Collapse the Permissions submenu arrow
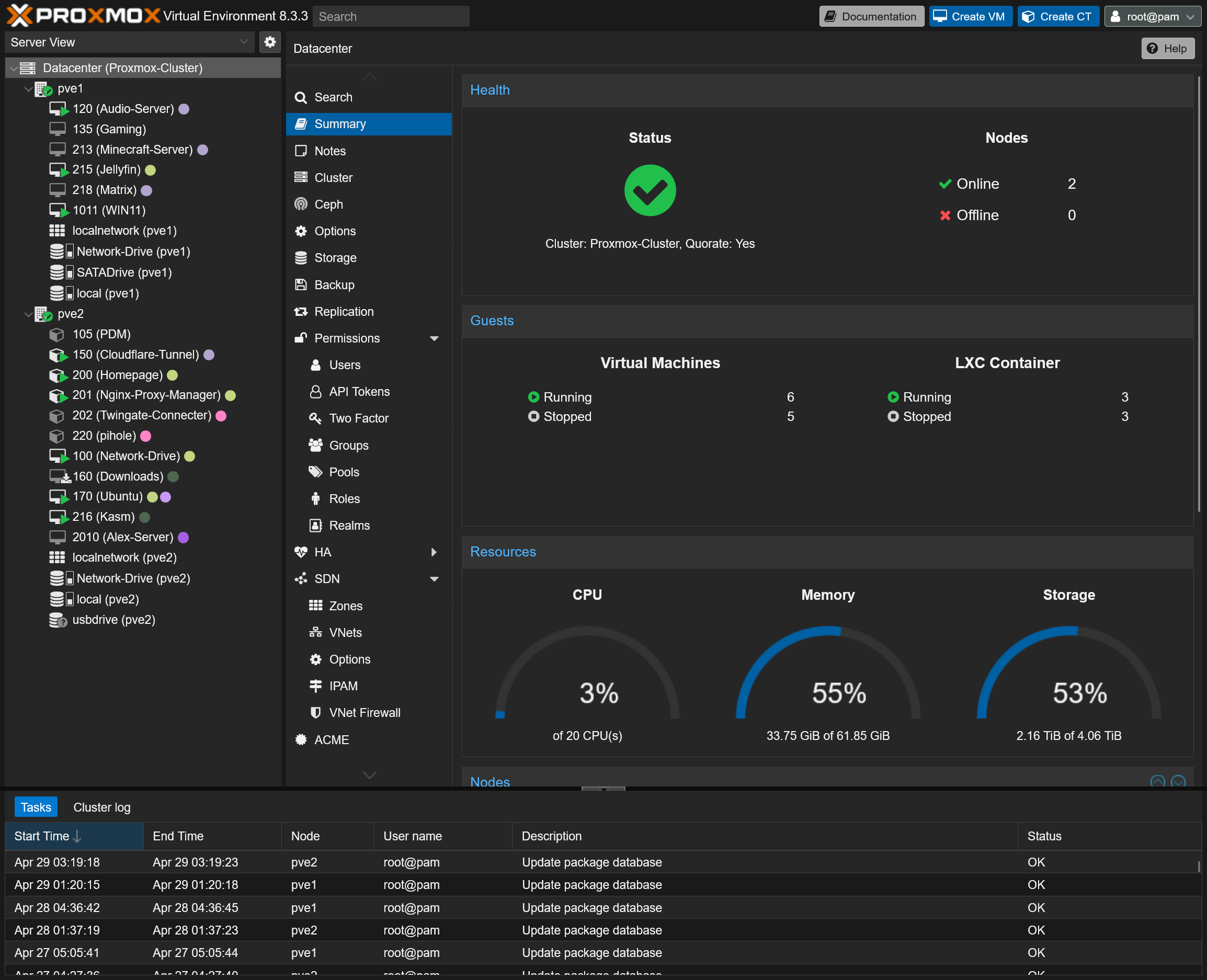 point(434,339)
